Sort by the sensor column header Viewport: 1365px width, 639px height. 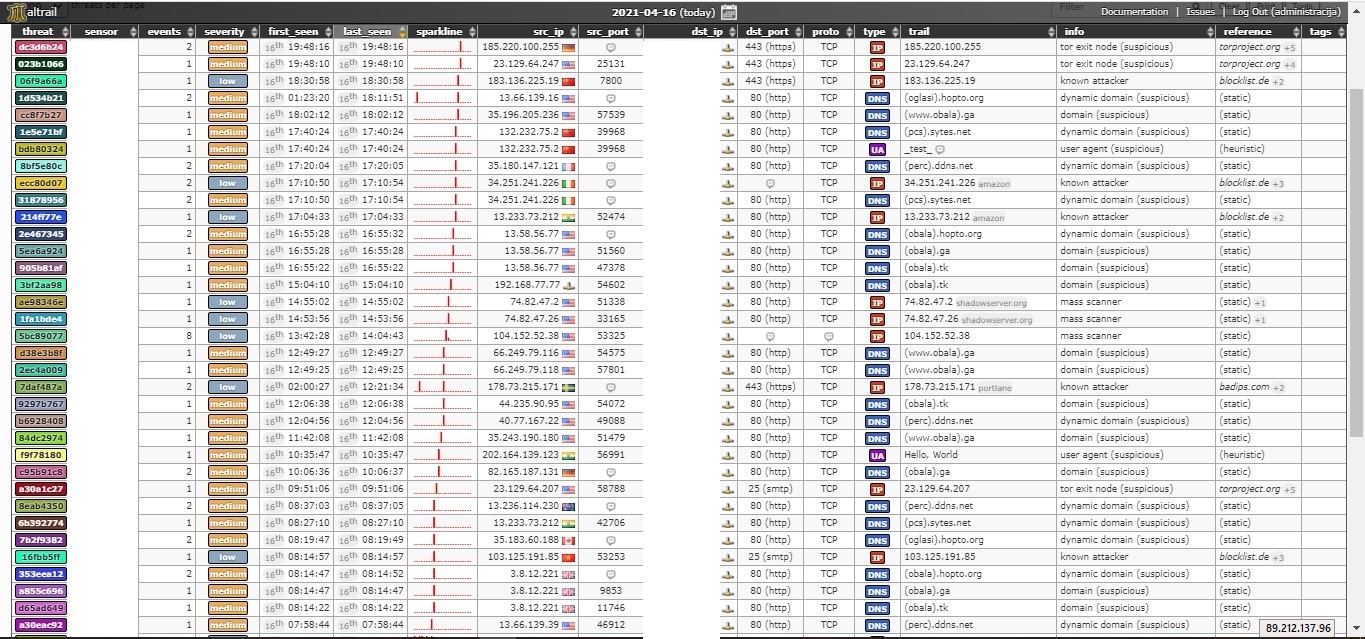click(104, 32)
